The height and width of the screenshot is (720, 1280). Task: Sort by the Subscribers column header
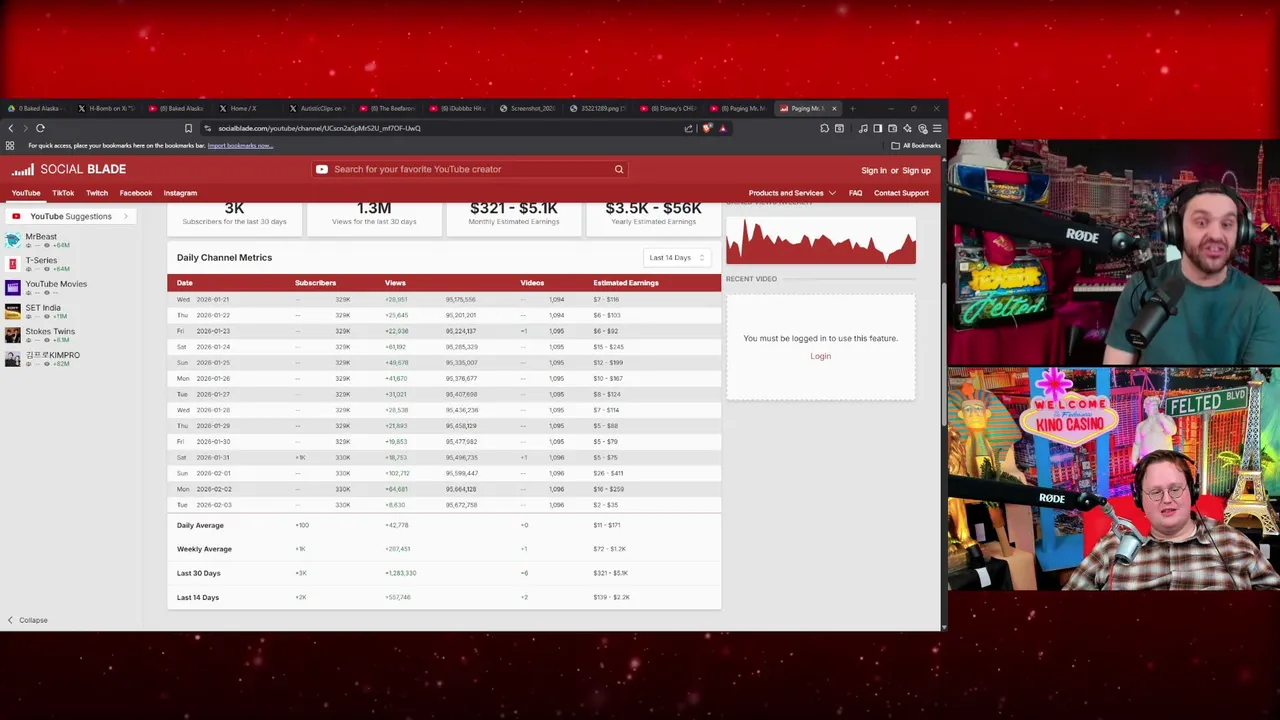click(315, 283)
